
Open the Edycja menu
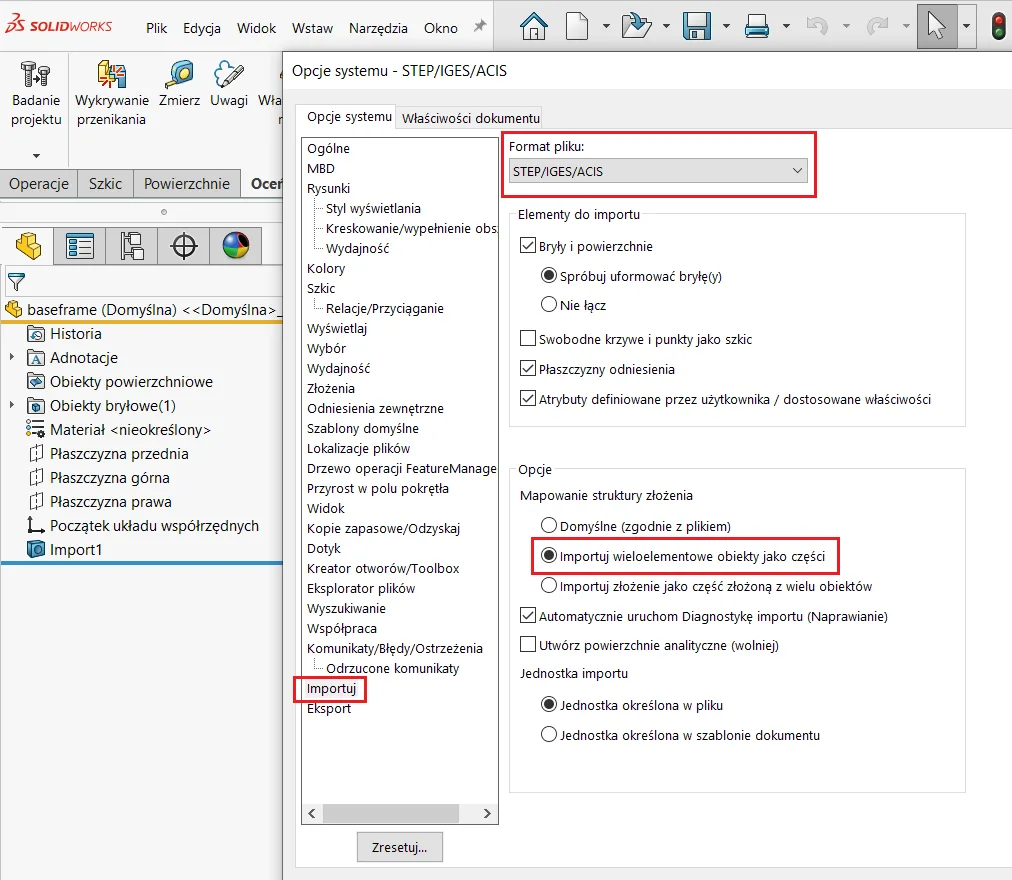coord(202,28)
